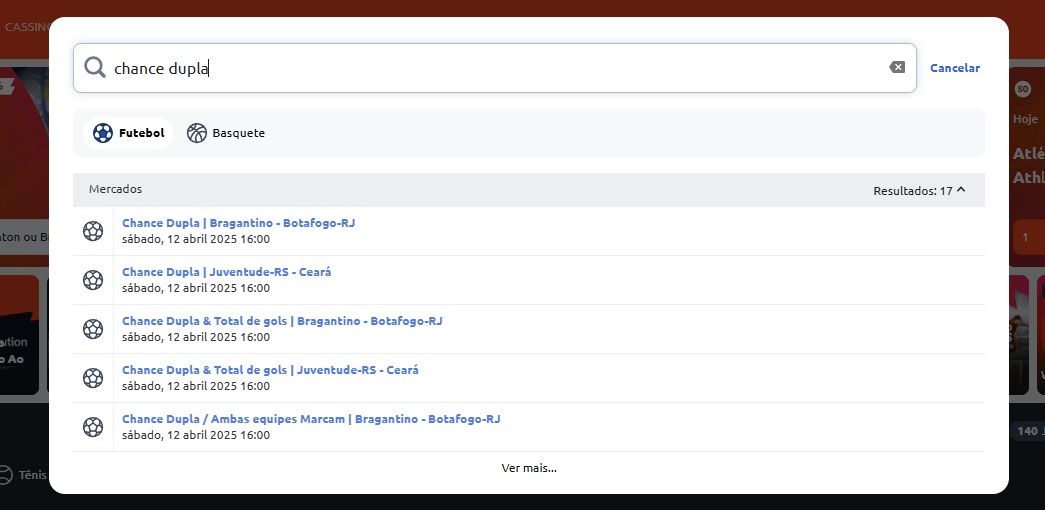Expand more results with Ver mais...

(529, 468)
